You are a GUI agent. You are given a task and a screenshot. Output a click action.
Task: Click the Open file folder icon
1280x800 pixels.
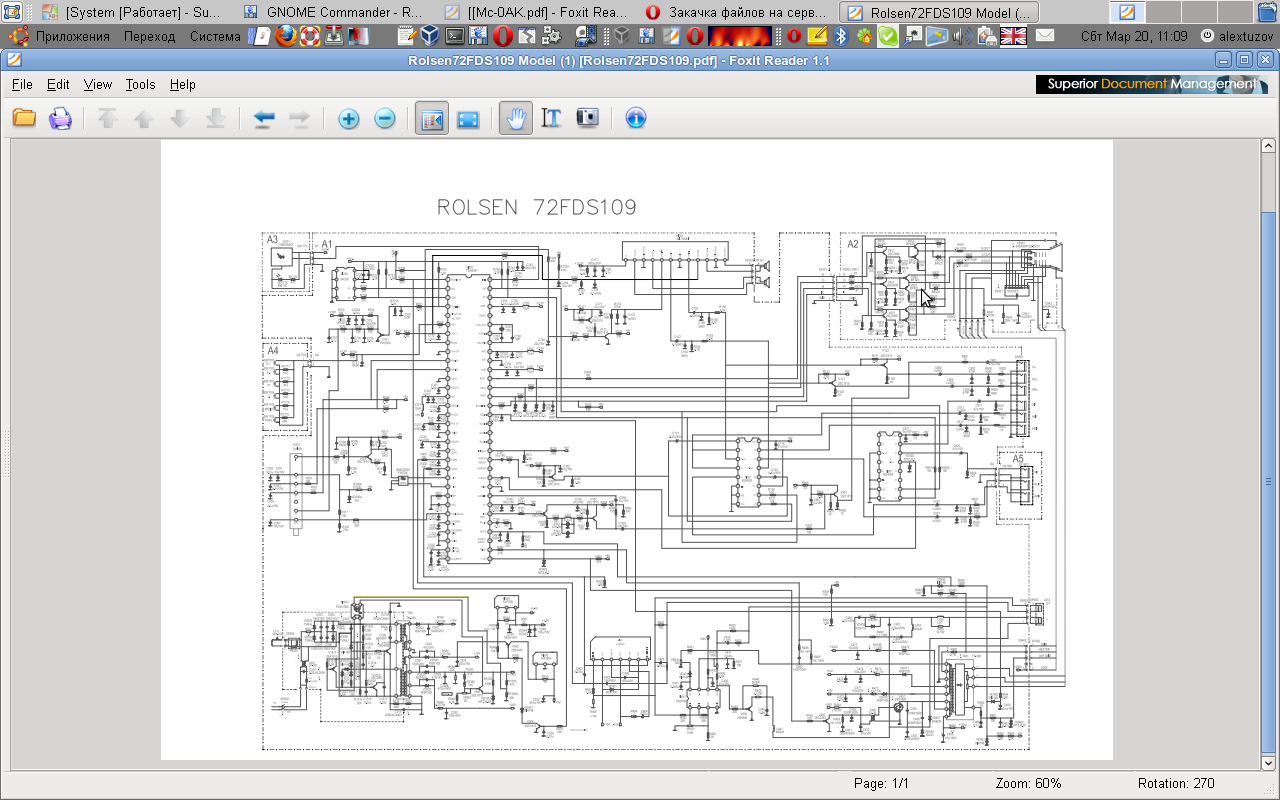(24, 118)
